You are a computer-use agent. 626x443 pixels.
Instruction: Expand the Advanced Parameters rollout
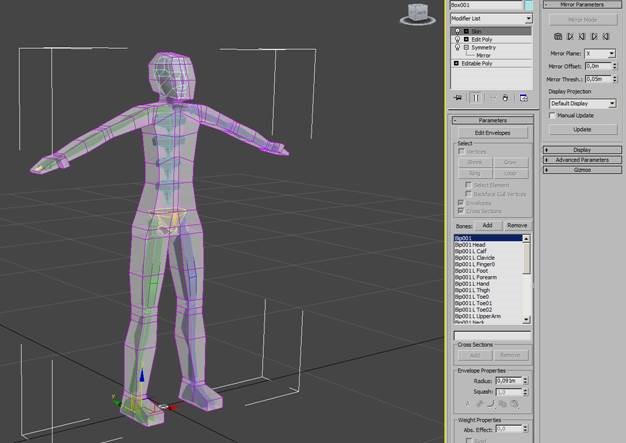[582, 160]
